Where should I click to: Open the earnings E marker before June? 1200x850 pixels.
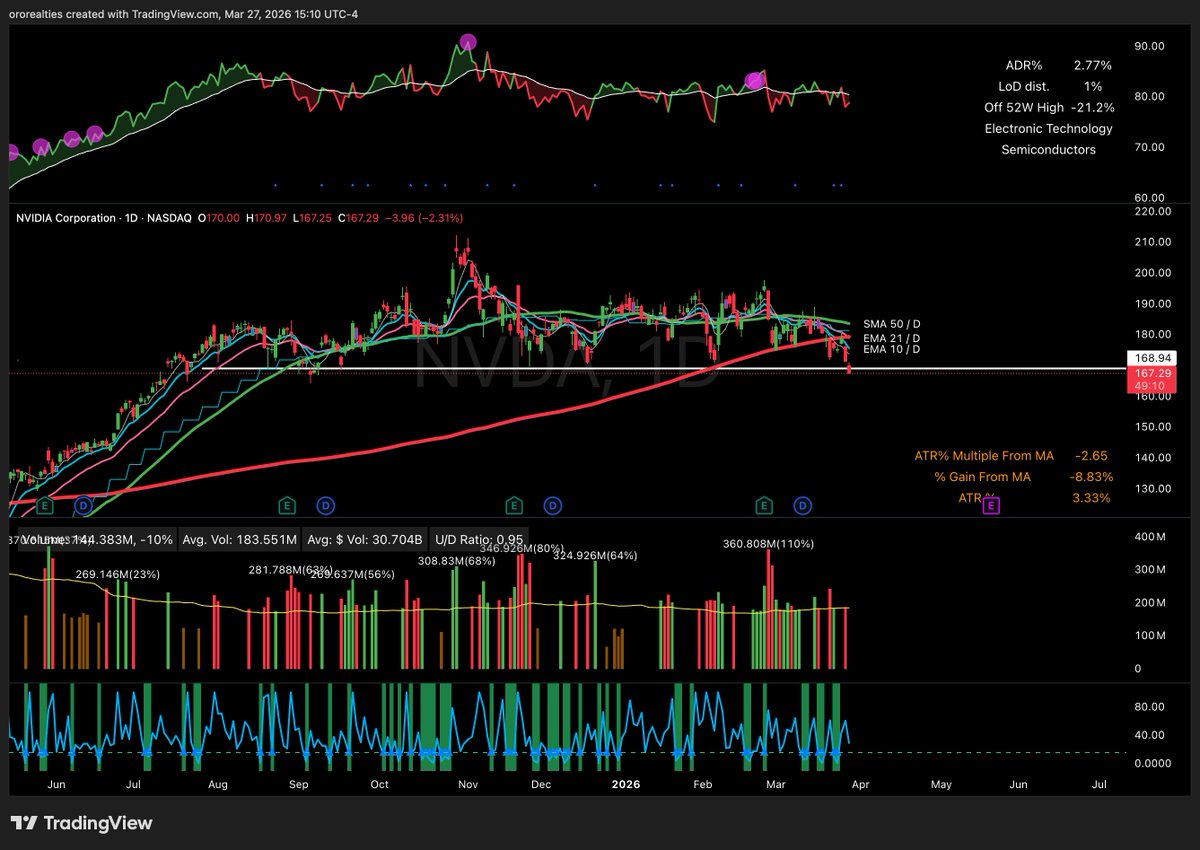tap(46, 504)
